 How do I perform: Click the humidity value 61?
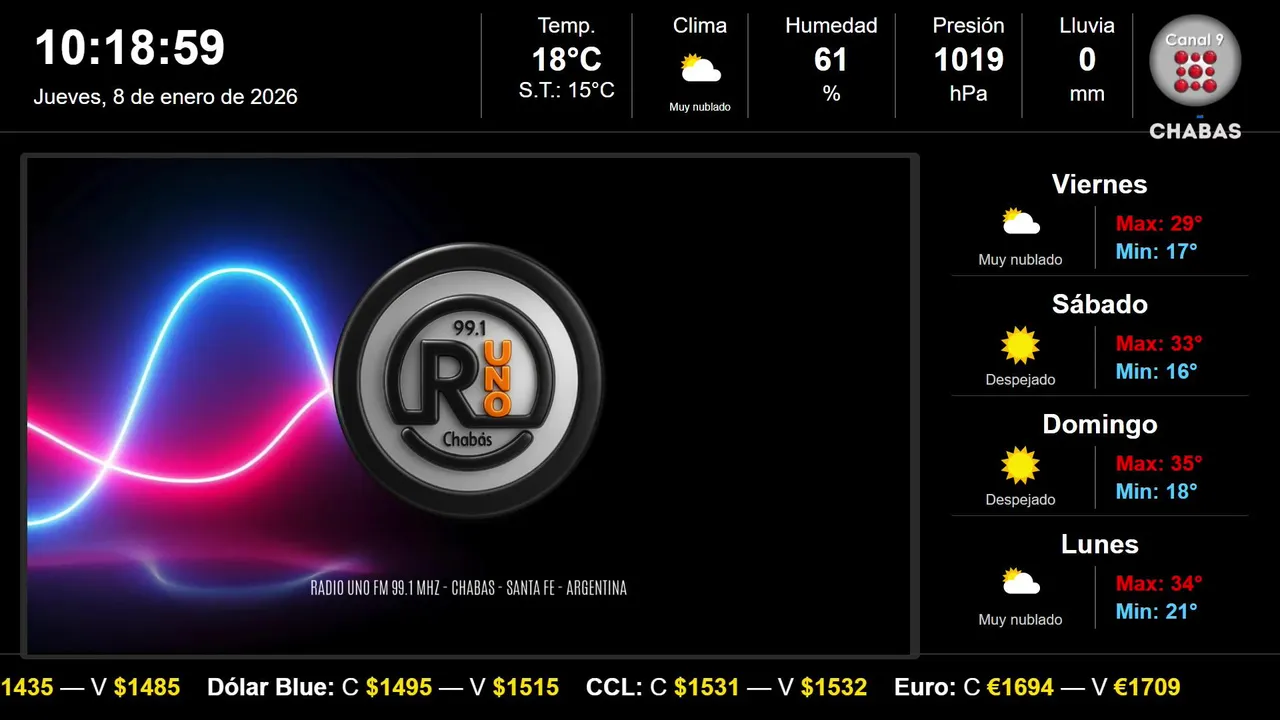pyautogui.click(x=831, y=60)
